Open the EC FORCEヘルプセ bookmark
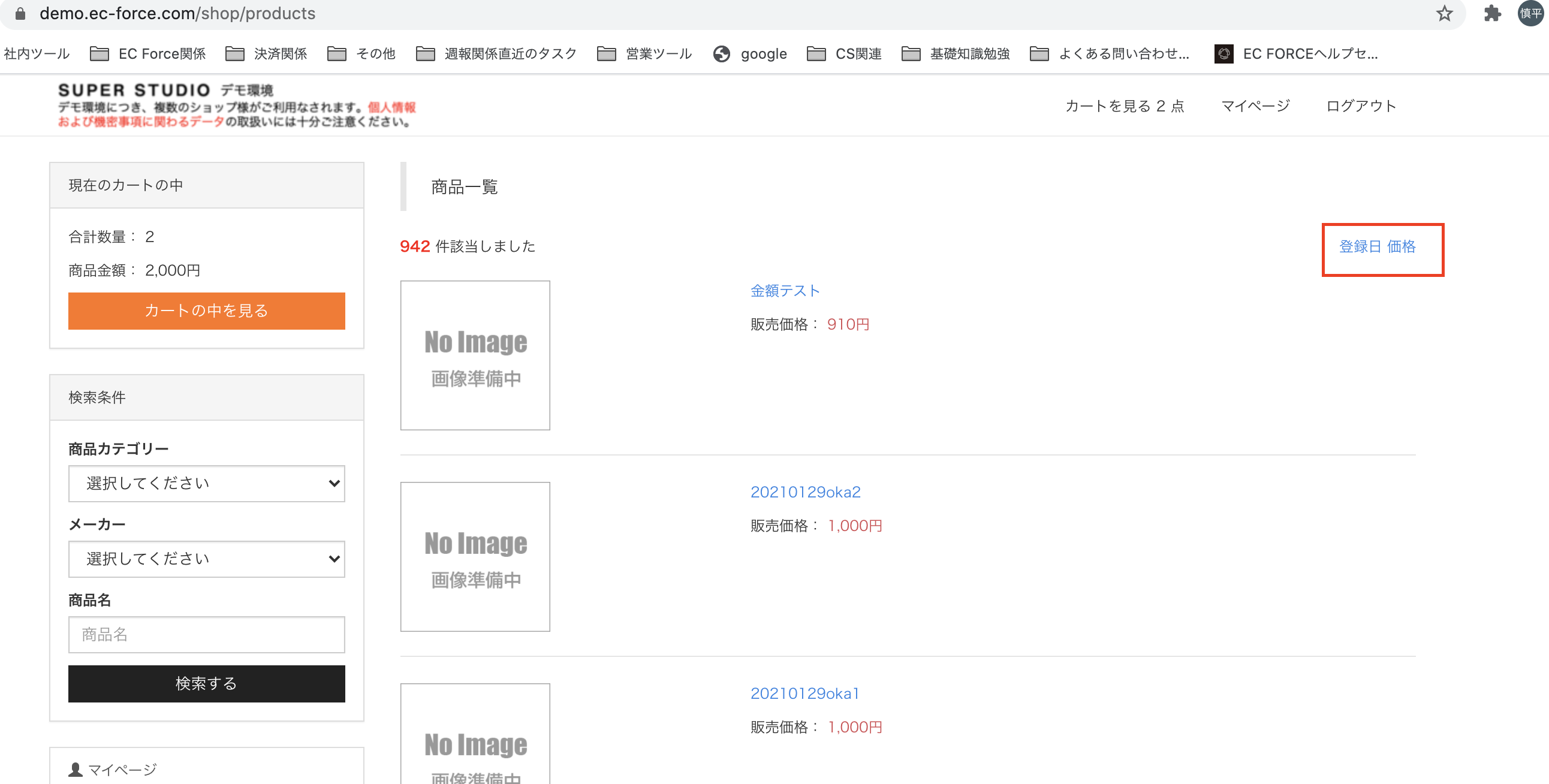The image size is (1549, 784). tap(1297, 54)
